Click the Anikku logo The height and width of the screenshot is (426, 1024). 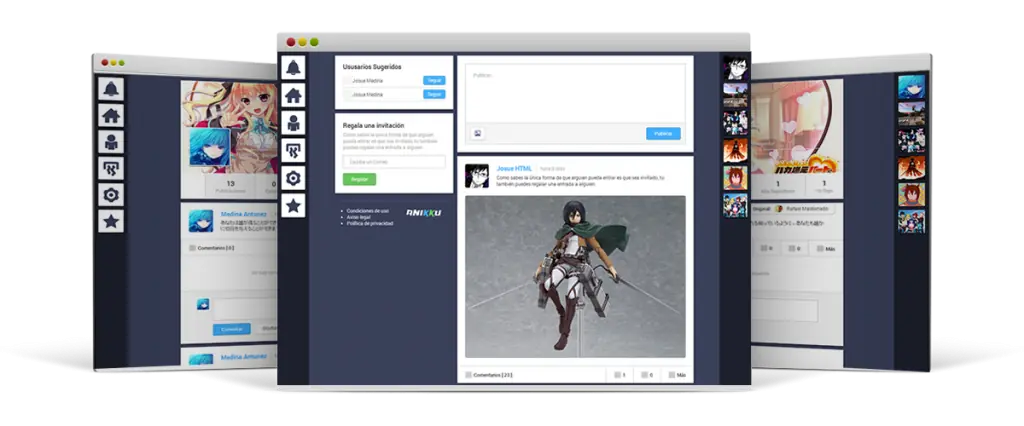[424, 212]
